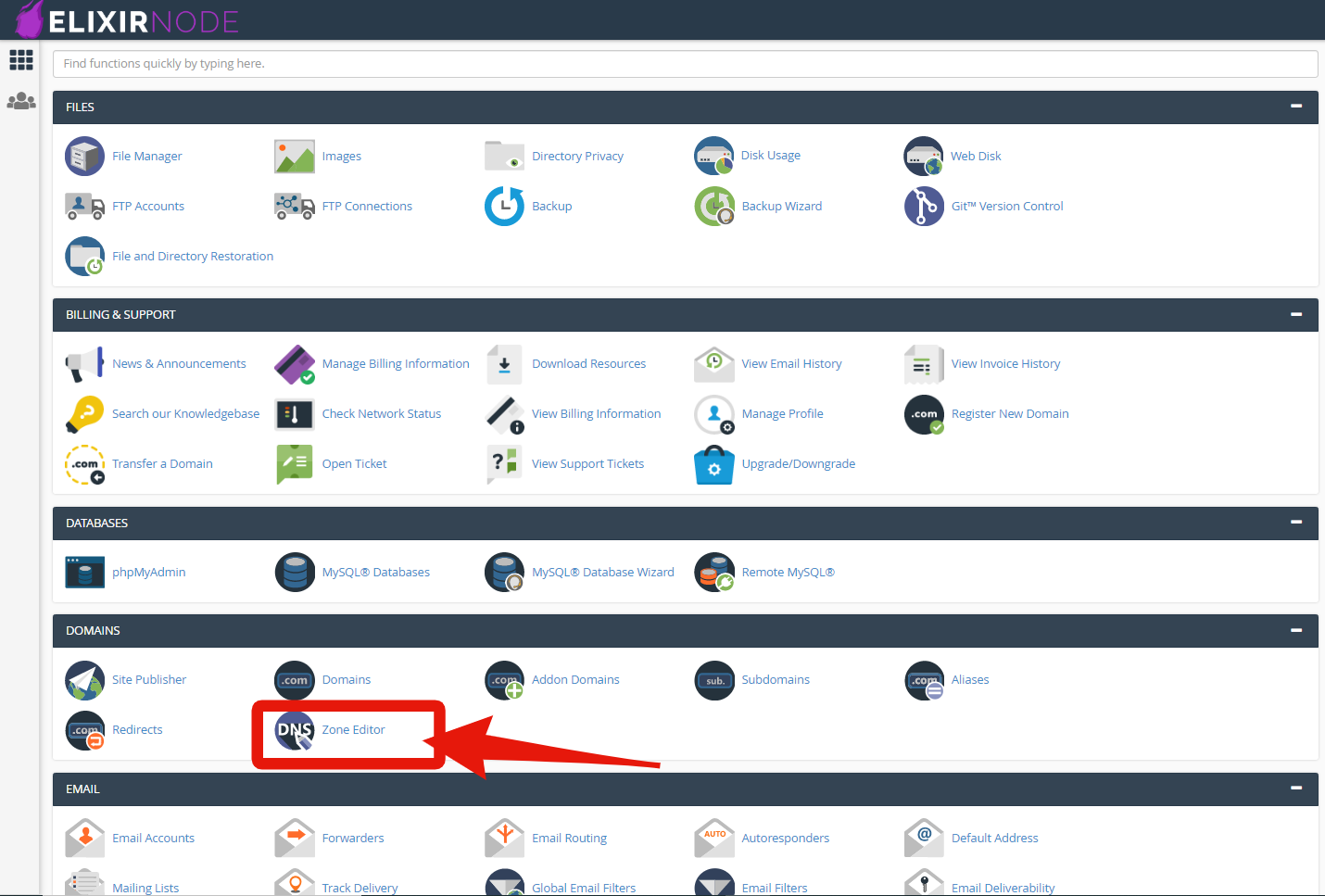
Task: Open the Open Ticket link
Action: coord(354,464)
